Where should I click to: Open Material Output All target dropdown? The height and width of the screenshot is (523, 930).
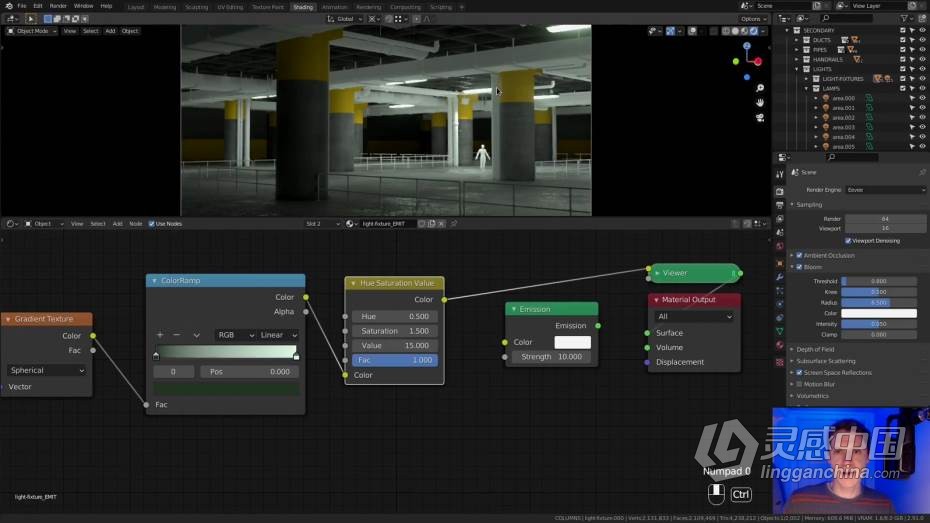pos(694,317)
